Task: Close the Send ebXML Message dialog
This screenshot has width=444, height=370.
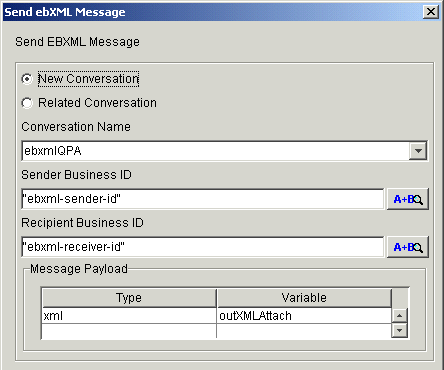Action: (x=431, y=12)
